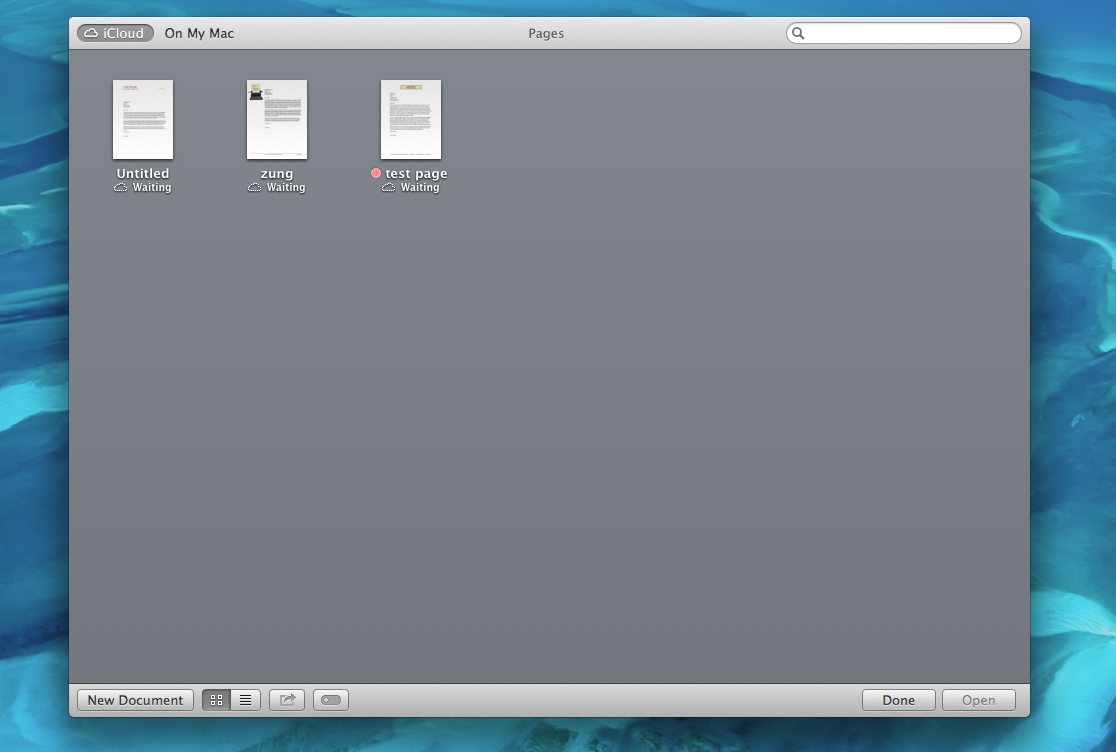Switch to On My Mac location
The image size is (1116, 752).
199,33
